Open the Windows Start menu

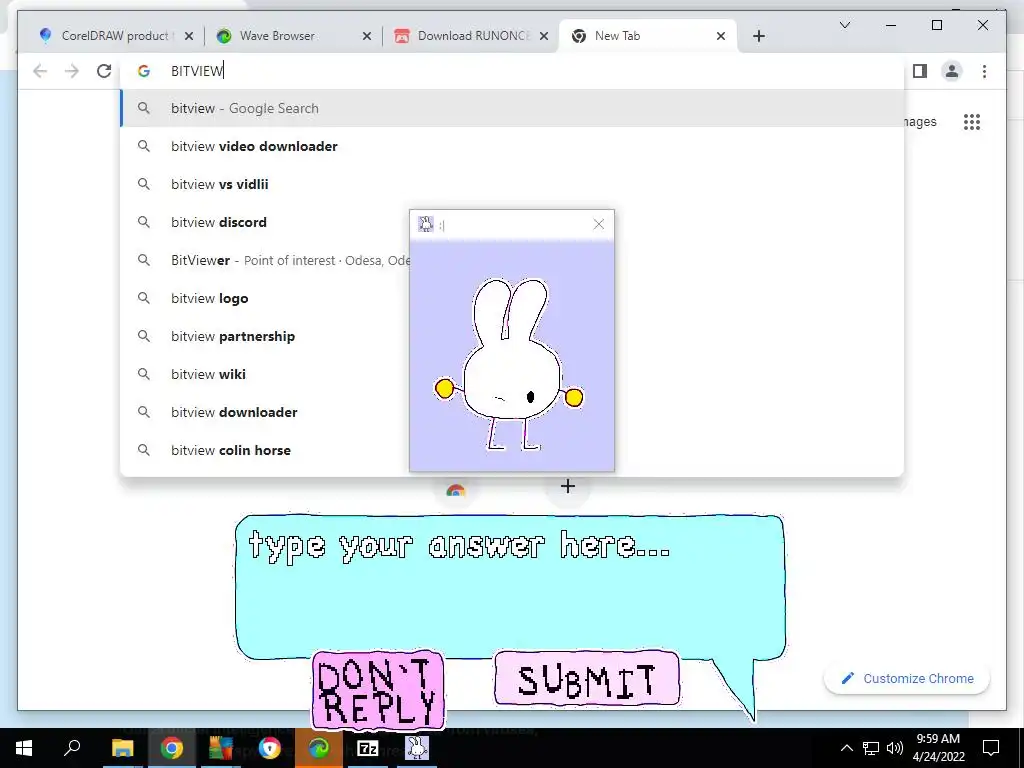click(x=24, y=748)
